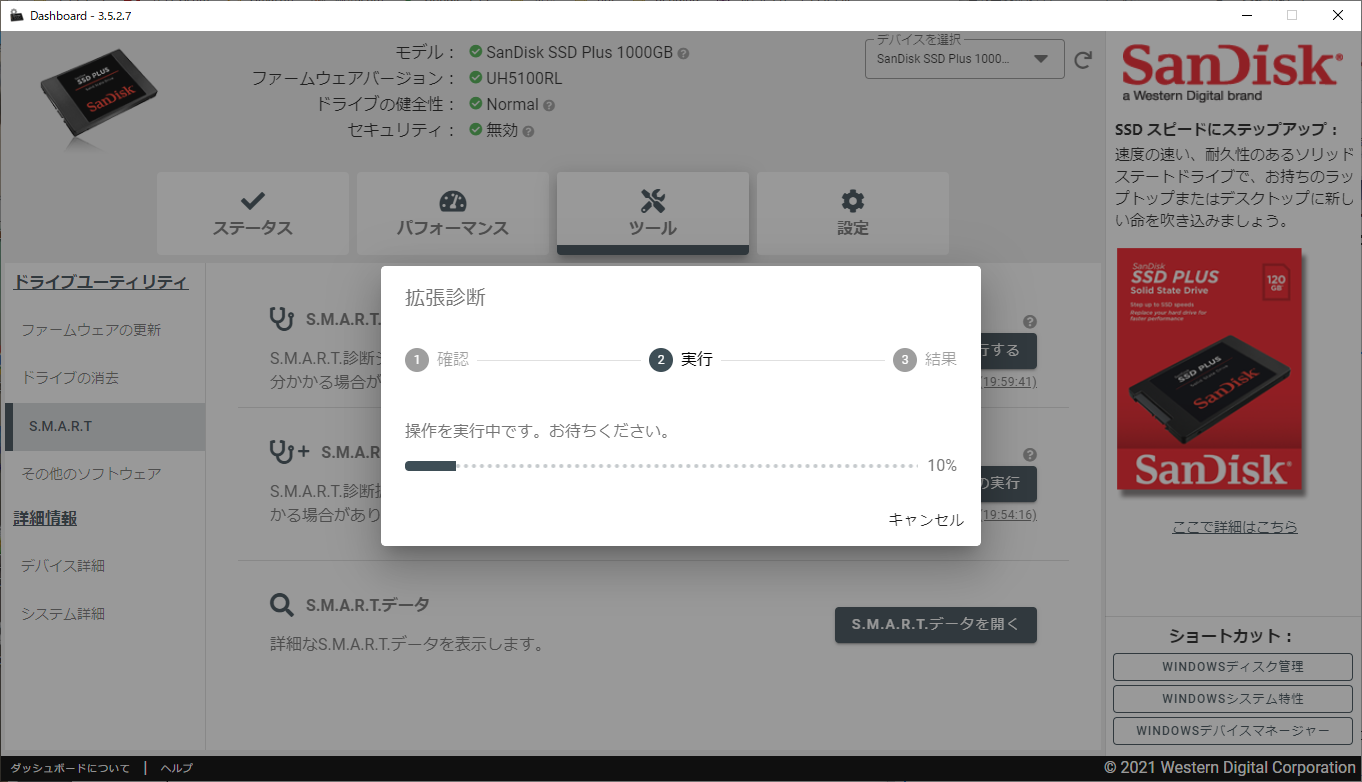Click the green check icon beside the firmware version

pos(476,77)
